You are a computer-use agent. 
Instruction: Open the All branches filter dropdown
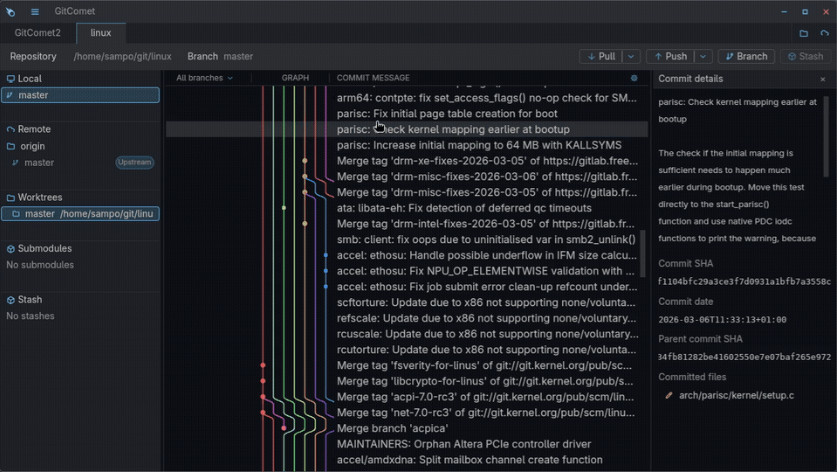(x=204, y=78)
